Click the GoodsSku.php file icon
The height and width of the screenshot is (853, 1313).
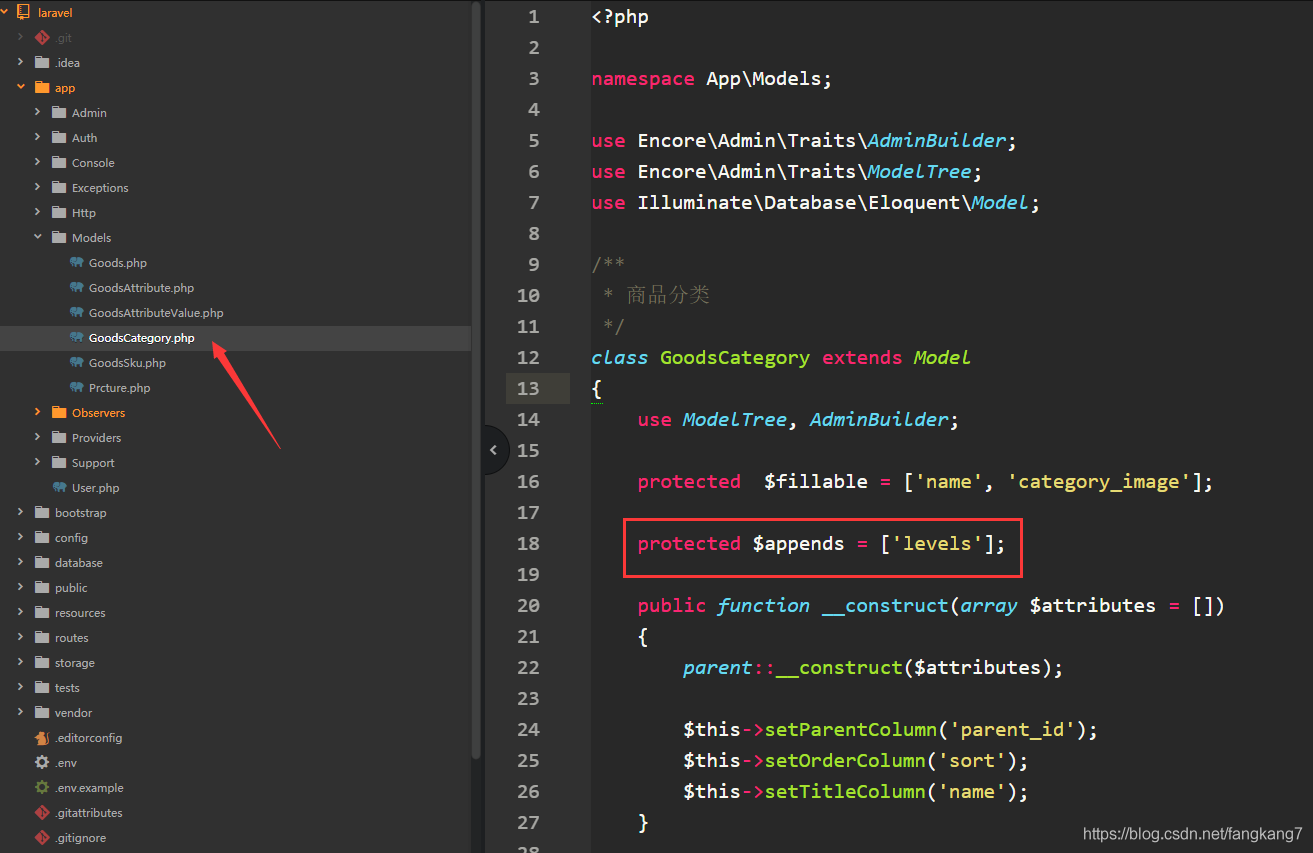77,363
